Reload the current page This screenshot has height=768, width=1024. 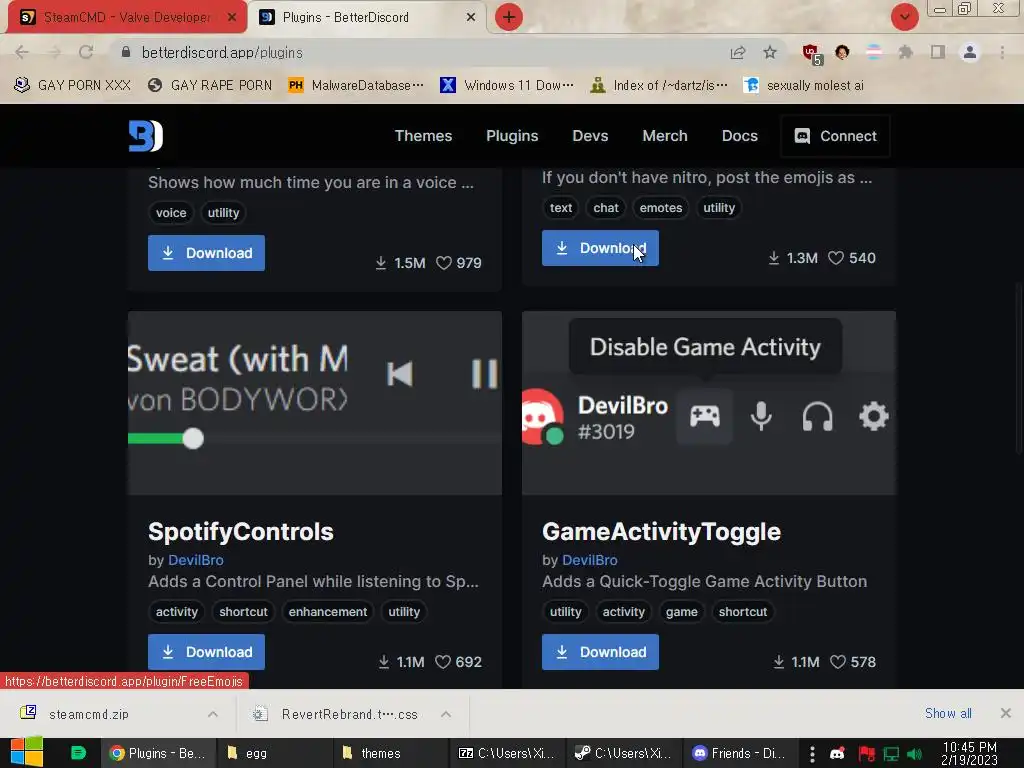pyautogui.click(x=86, y=52)
